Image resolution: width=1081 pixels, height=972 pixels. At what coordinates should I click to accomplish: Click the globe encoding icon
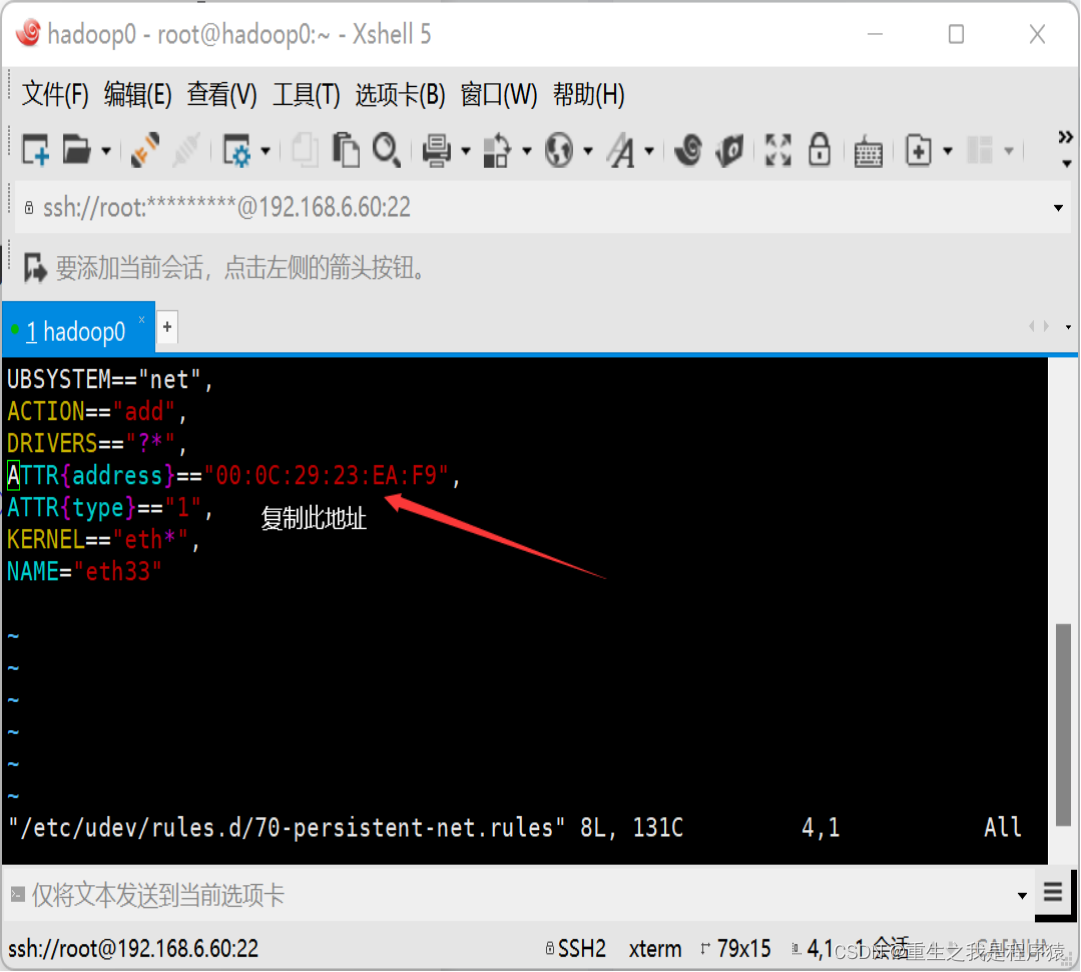pyautogui.click(x=558, y=150)
